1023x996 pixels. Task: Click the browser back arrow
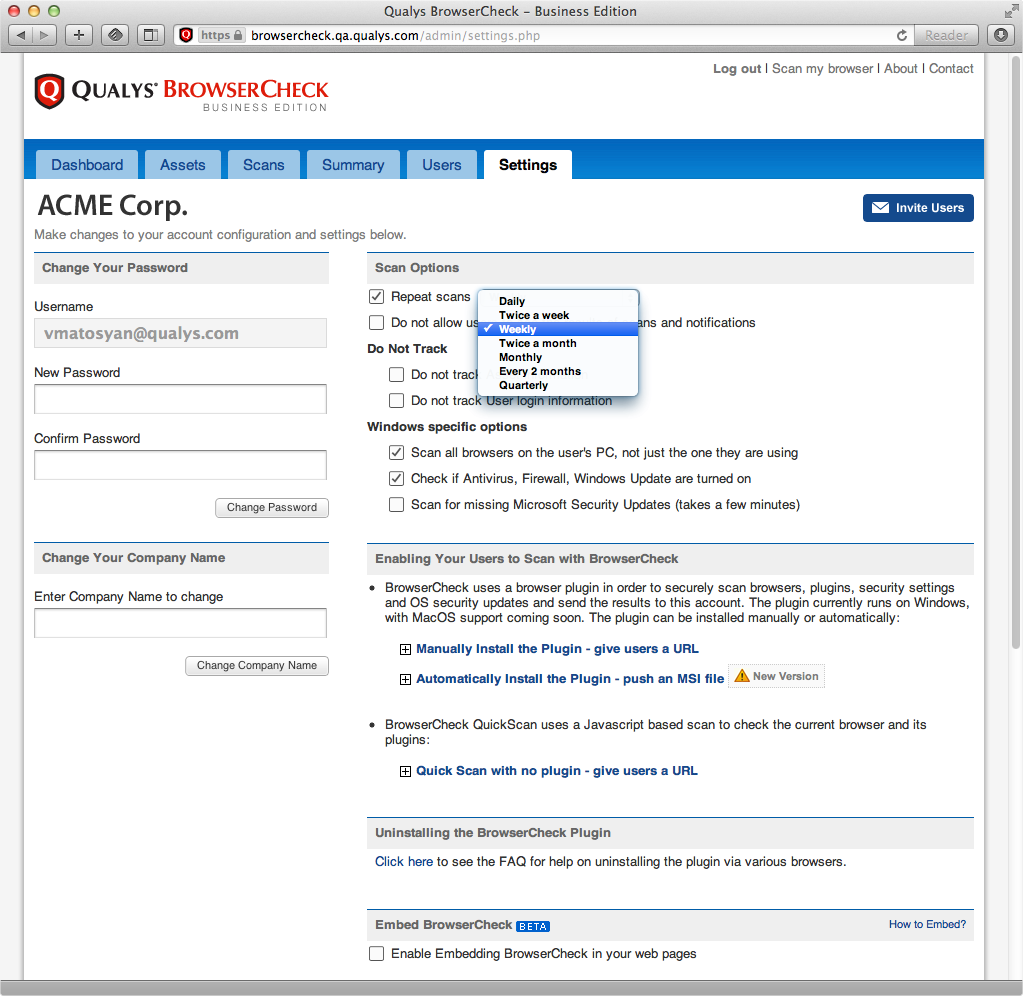click(20, 34)
